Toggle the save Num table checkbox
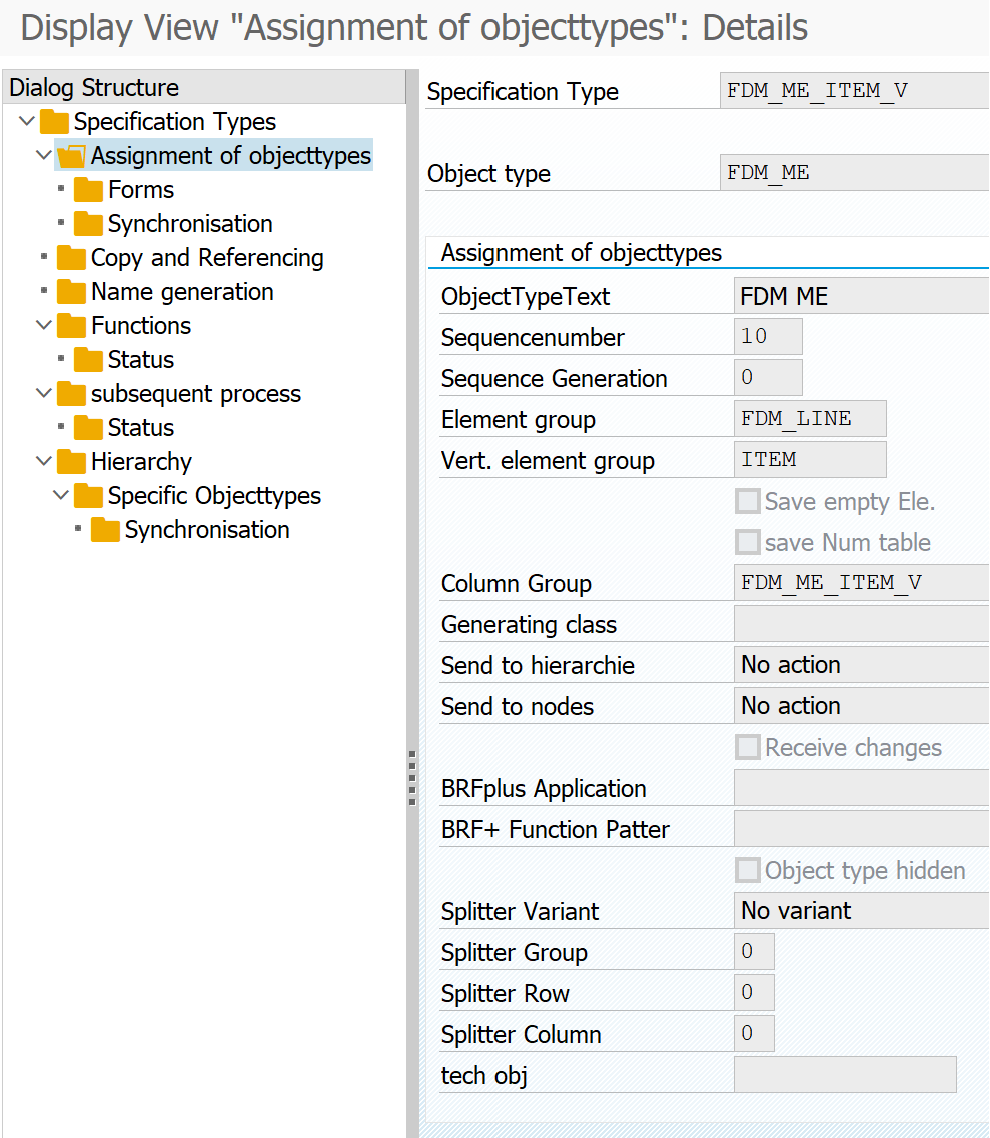The height and width of the screenshot is (1138, 990). pyautogui.click(x=747, y=543)
